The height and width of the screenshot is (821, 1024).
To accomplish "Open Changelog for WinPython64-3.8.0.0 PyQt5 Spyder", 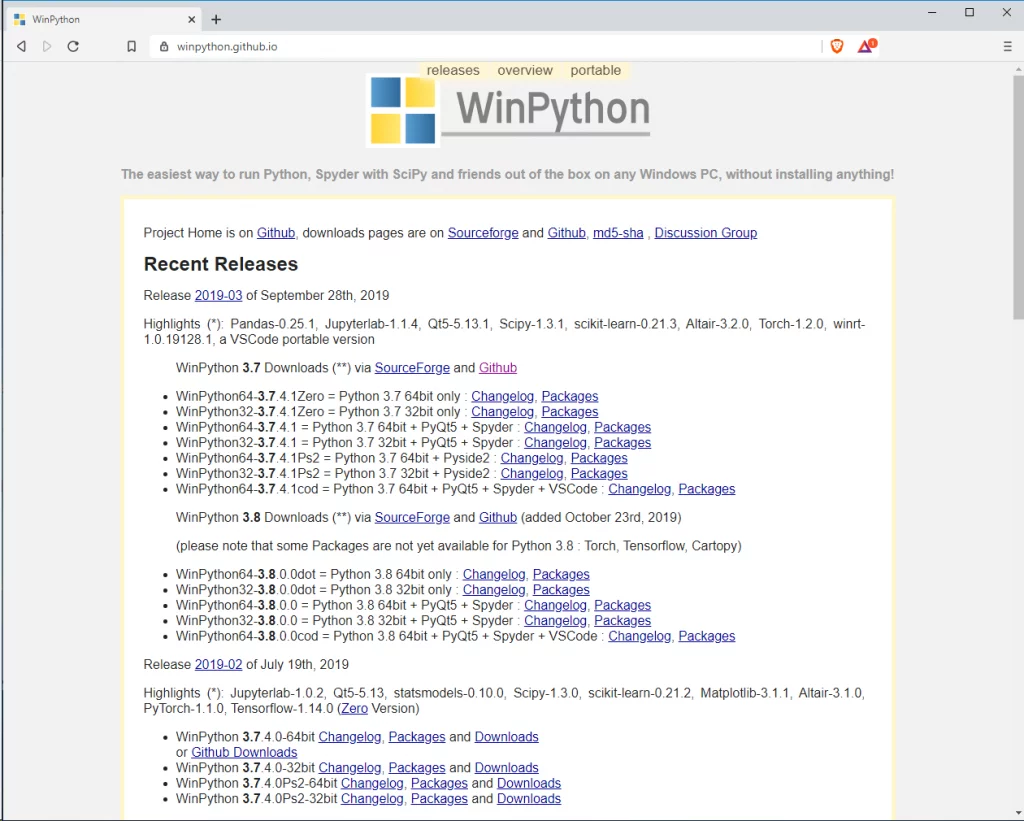I will click(555, 605).
